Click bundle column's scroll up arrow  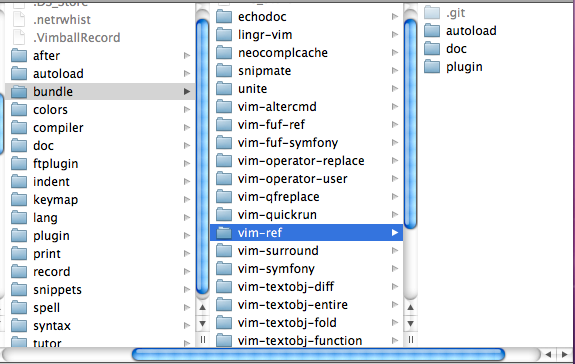click(x=410, y=307)
